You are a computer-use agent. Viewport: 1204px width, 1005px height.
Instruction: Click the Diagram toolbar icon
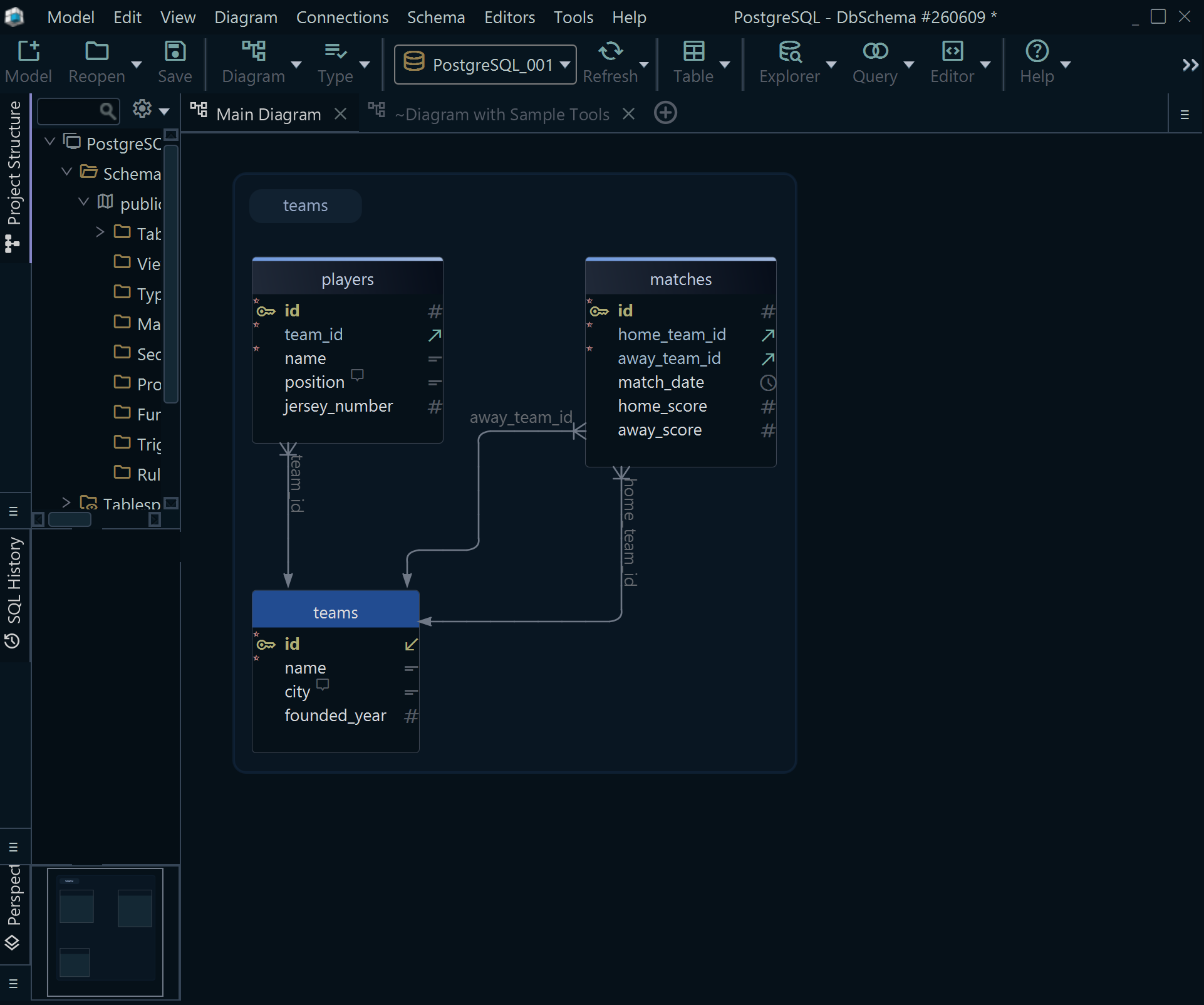click(253, 51)
